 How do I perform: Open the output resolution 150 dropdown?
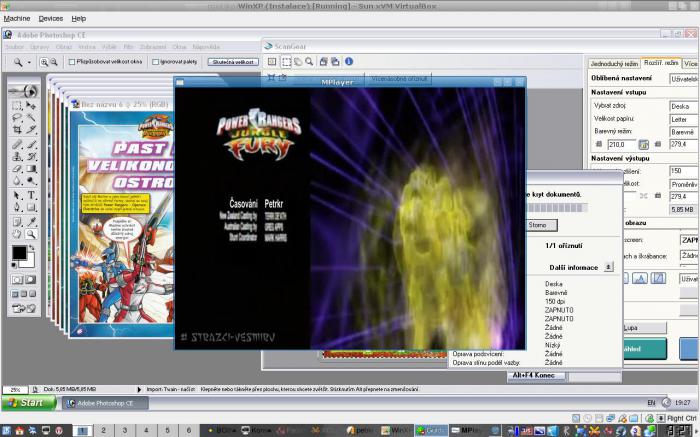pyautogui.click(x=684, y=171)
